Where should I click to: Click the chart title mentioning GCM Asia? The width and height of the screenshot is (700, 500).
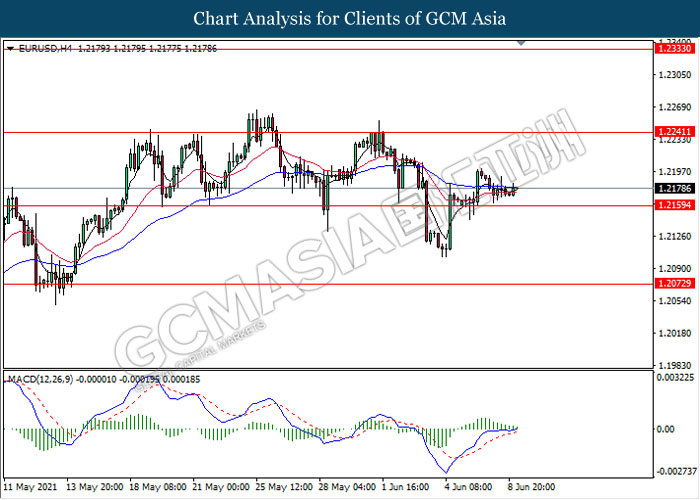coord(349,18)
